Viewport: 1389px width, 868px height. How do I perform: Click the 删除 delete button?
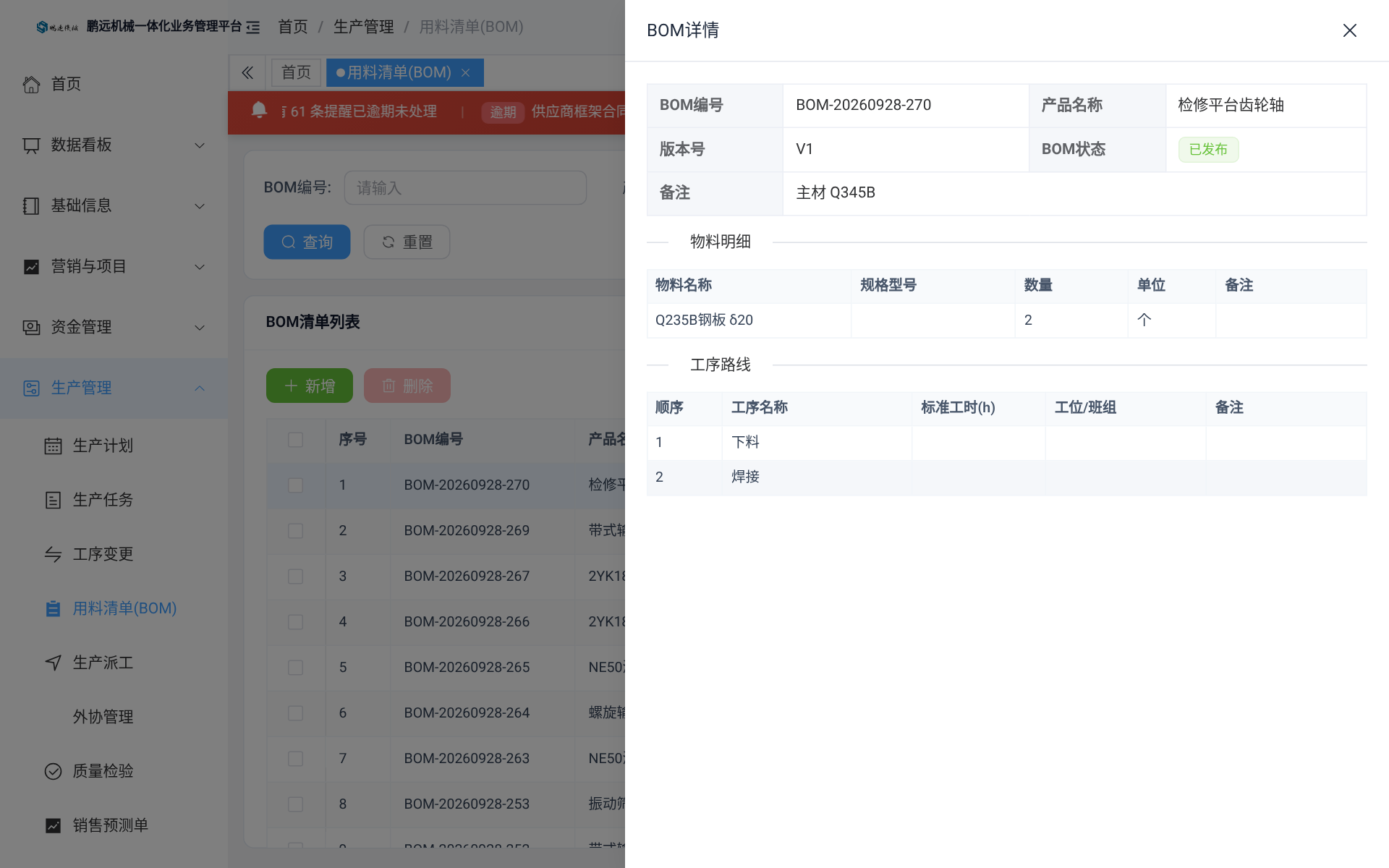pos(407,386)
